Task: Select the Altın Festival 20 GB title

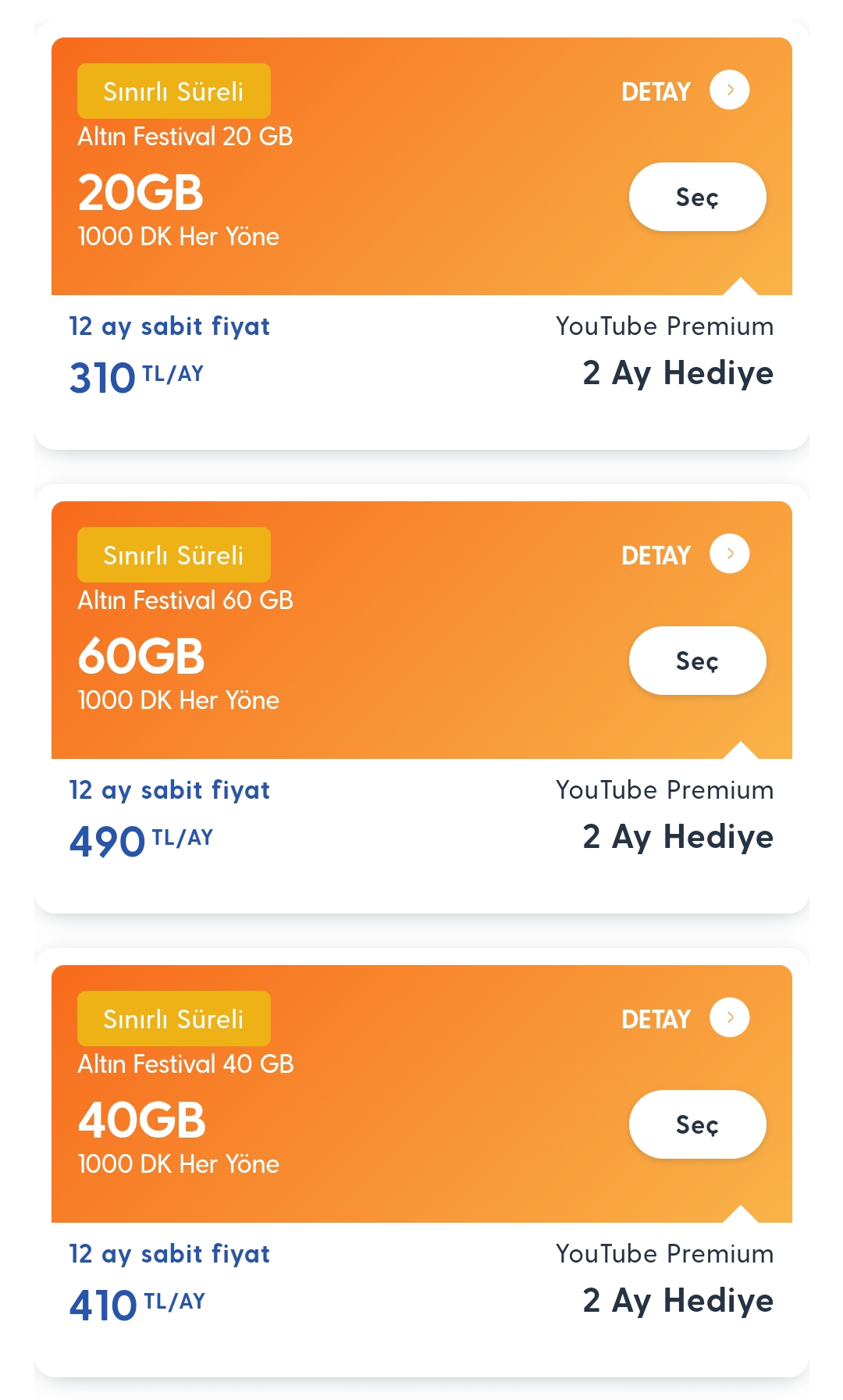Action: click(185, 137)
